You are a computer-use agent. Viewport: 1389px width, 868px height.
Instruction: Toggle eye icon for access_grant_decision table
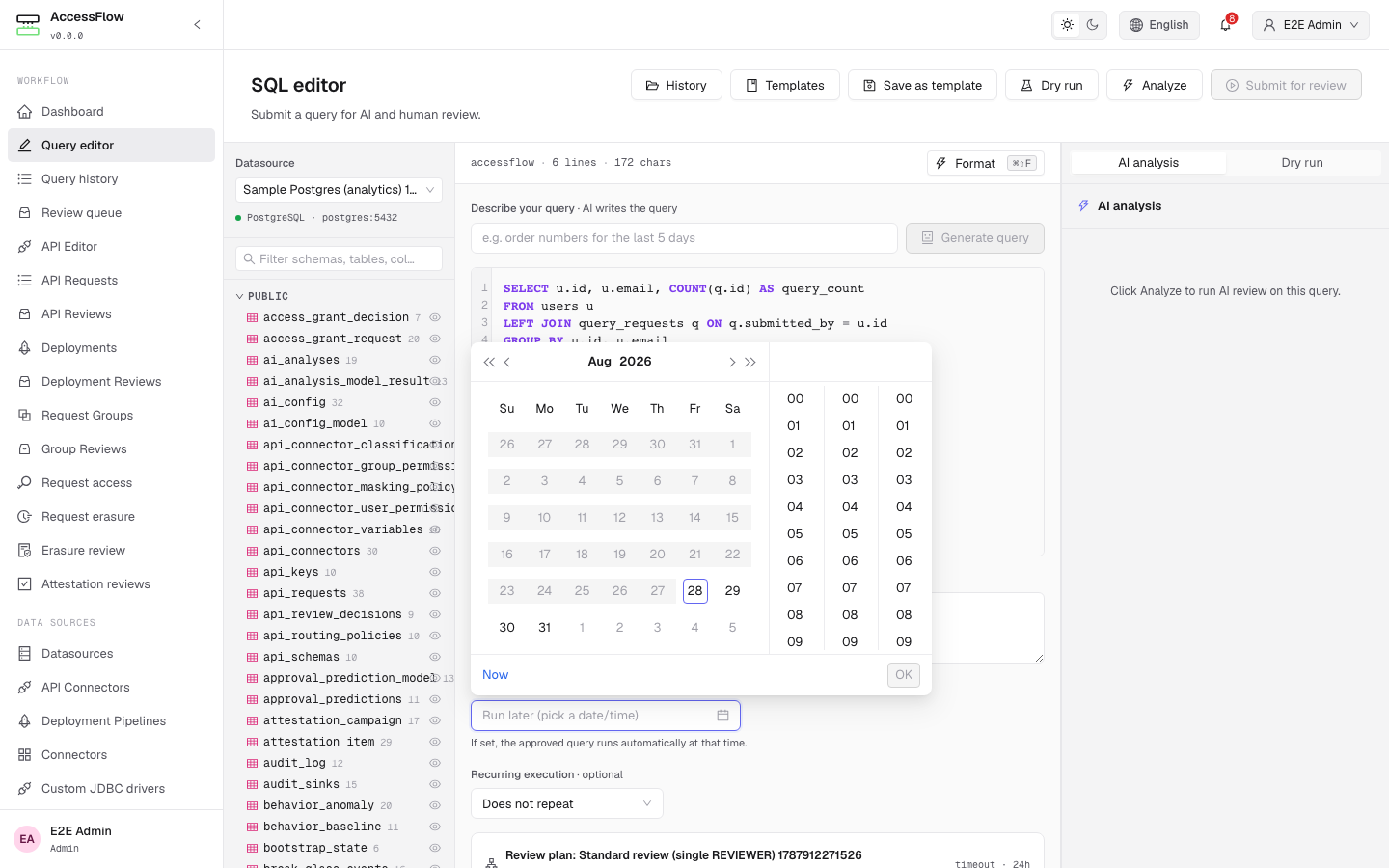(435, 317)
